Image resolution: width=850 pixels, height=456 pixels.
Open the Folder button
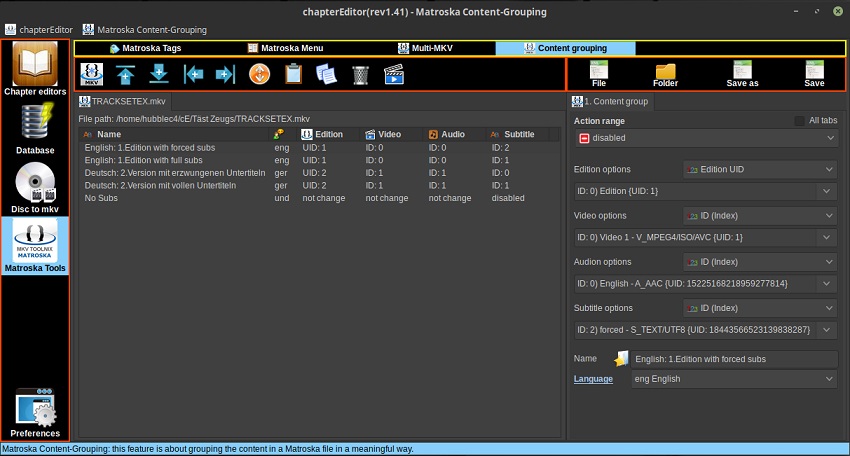(x=665, y=75)
